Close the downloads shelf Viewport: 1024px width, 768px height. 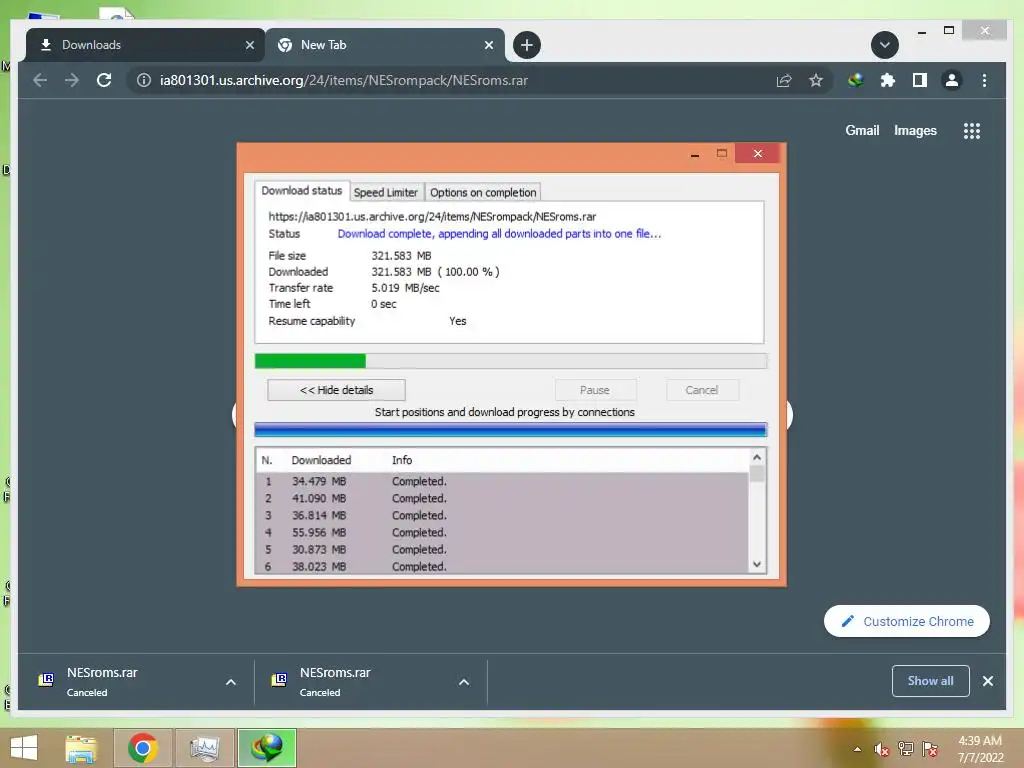[988, 681]
